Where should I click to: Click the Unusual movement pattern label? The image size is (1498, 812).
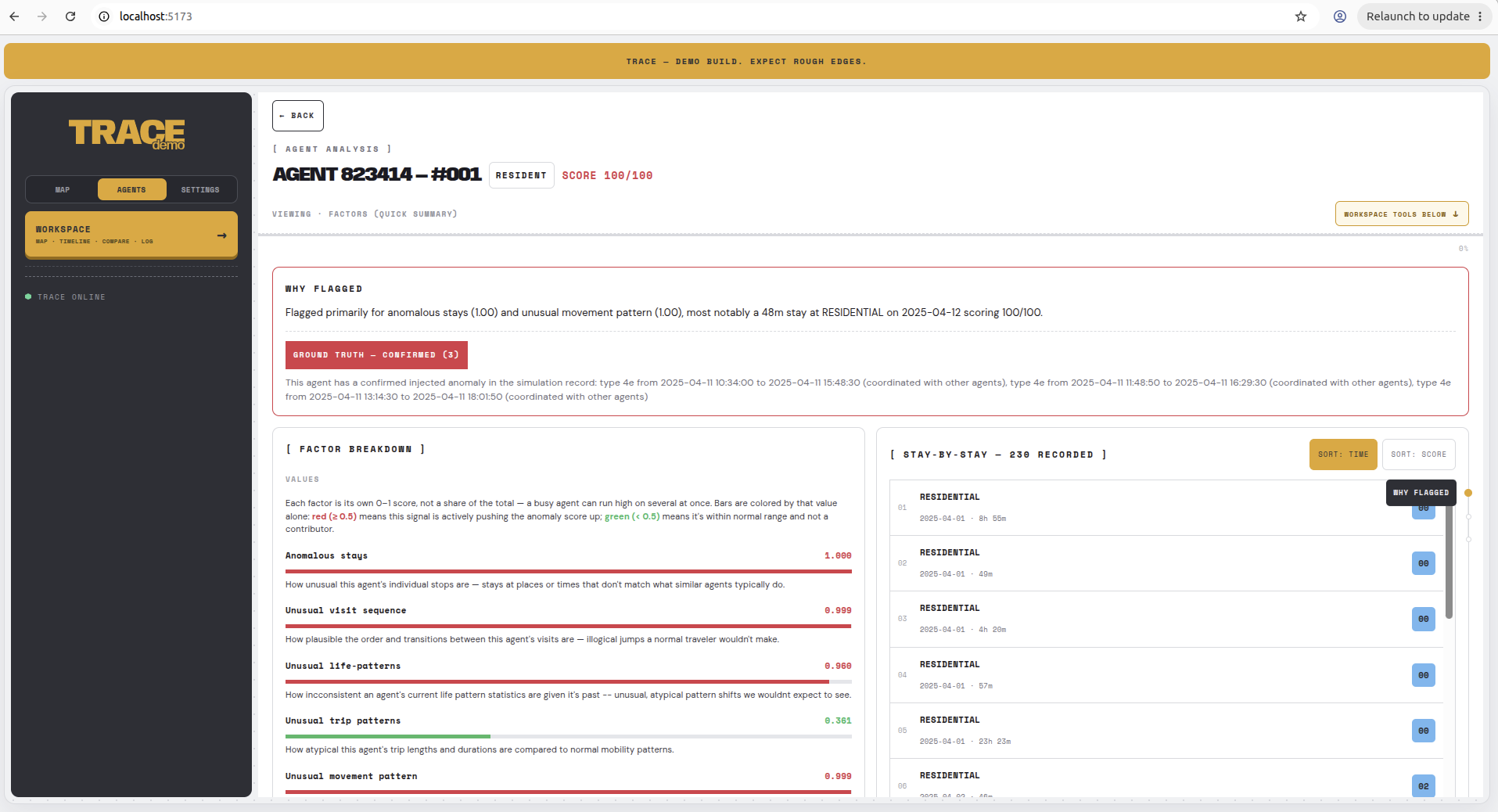coord(351,777)
